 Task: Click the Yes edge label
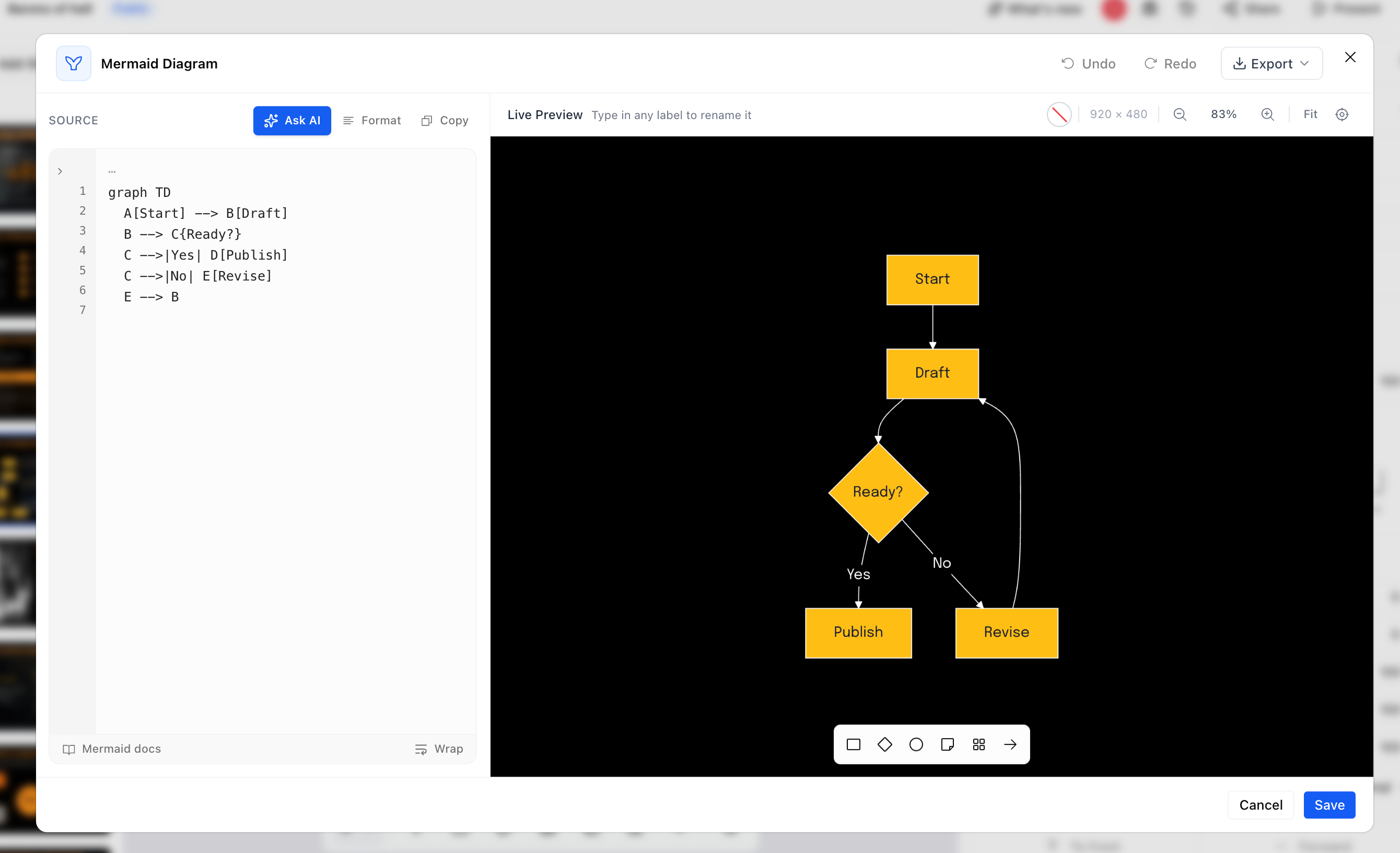tap(858, 574)
